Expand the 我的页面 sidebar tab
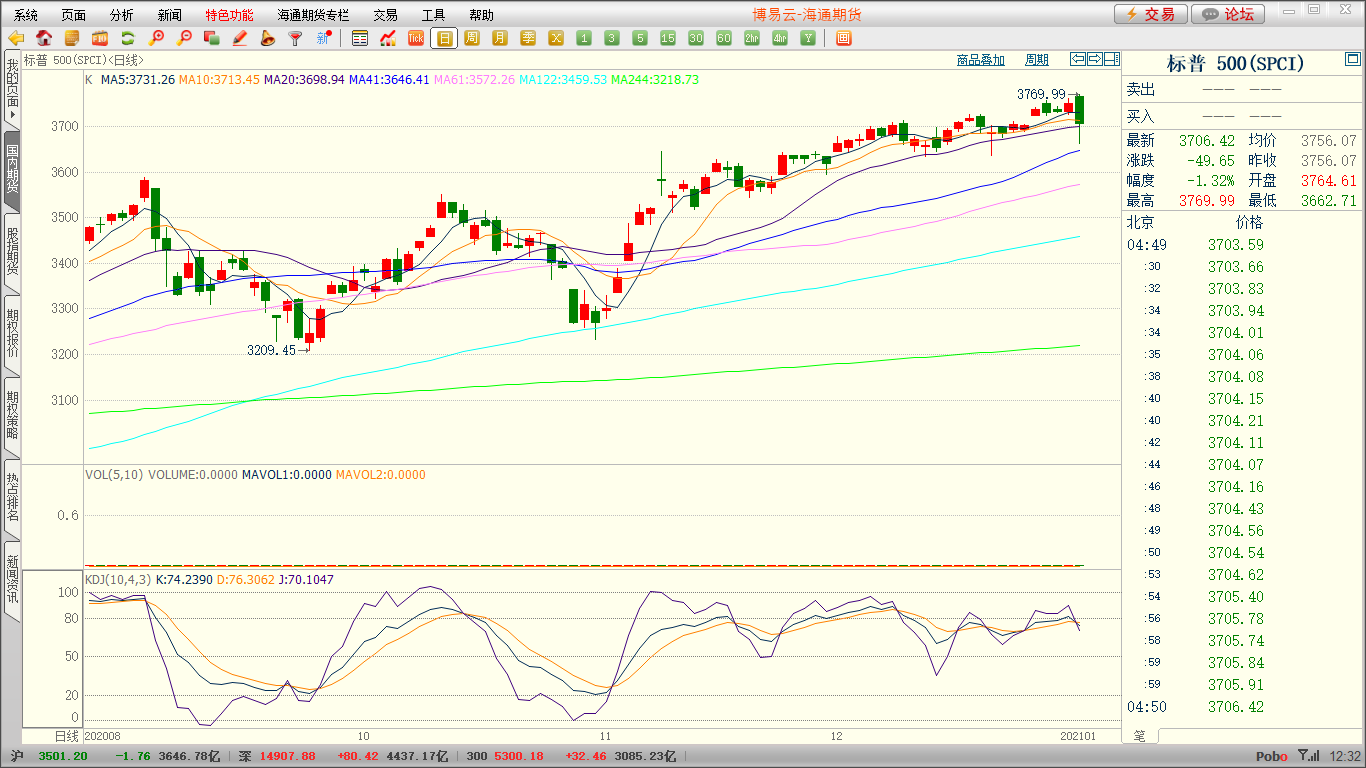 pyautogui.click(x=12, y=90)
